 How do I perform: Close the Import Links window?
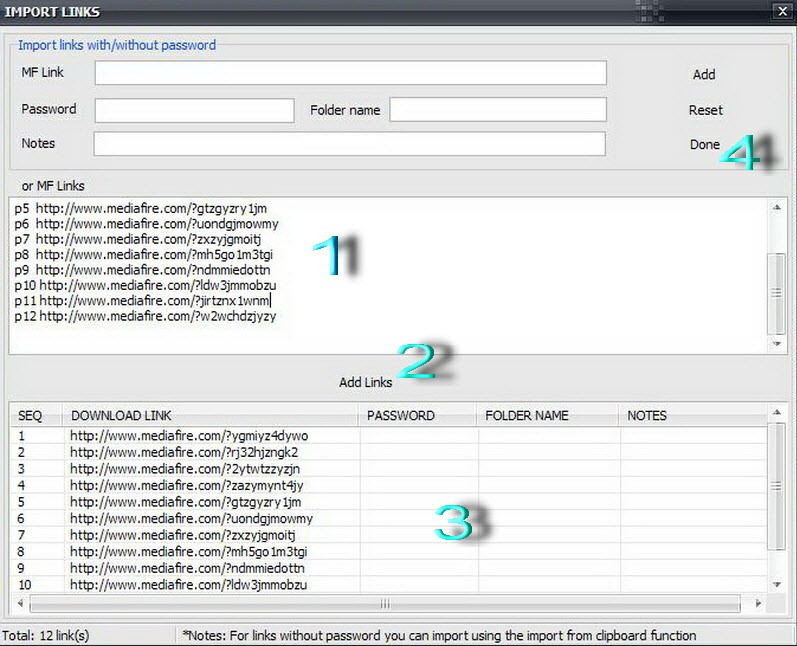[783, 11]
